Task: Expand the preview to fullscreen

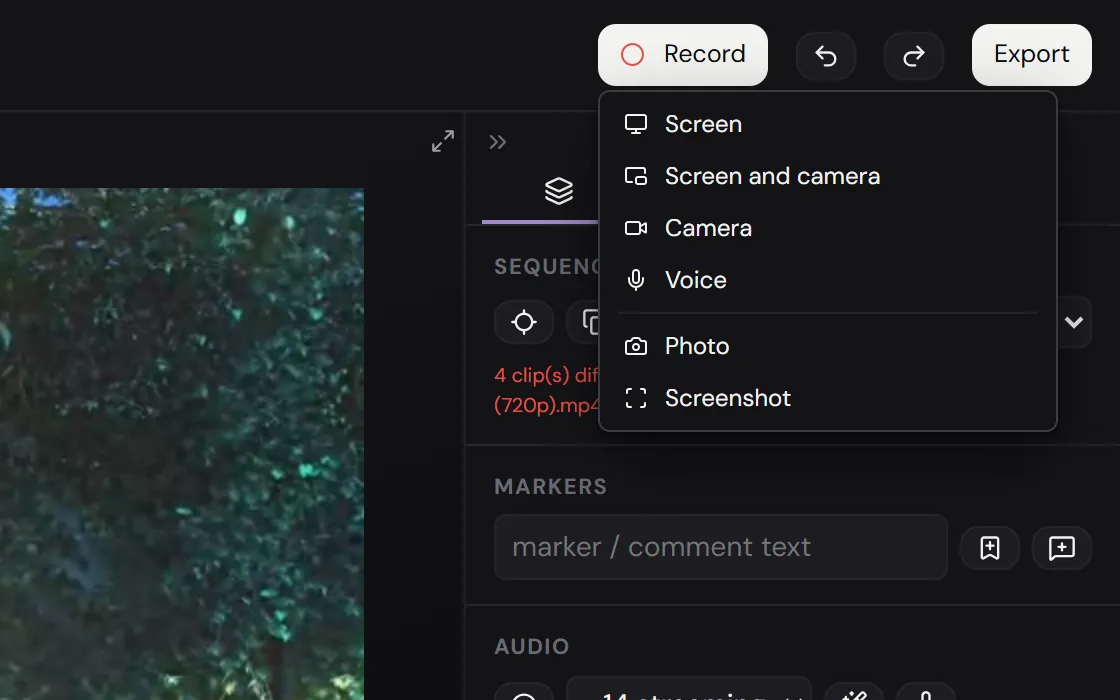Action: tap(443, 141)
